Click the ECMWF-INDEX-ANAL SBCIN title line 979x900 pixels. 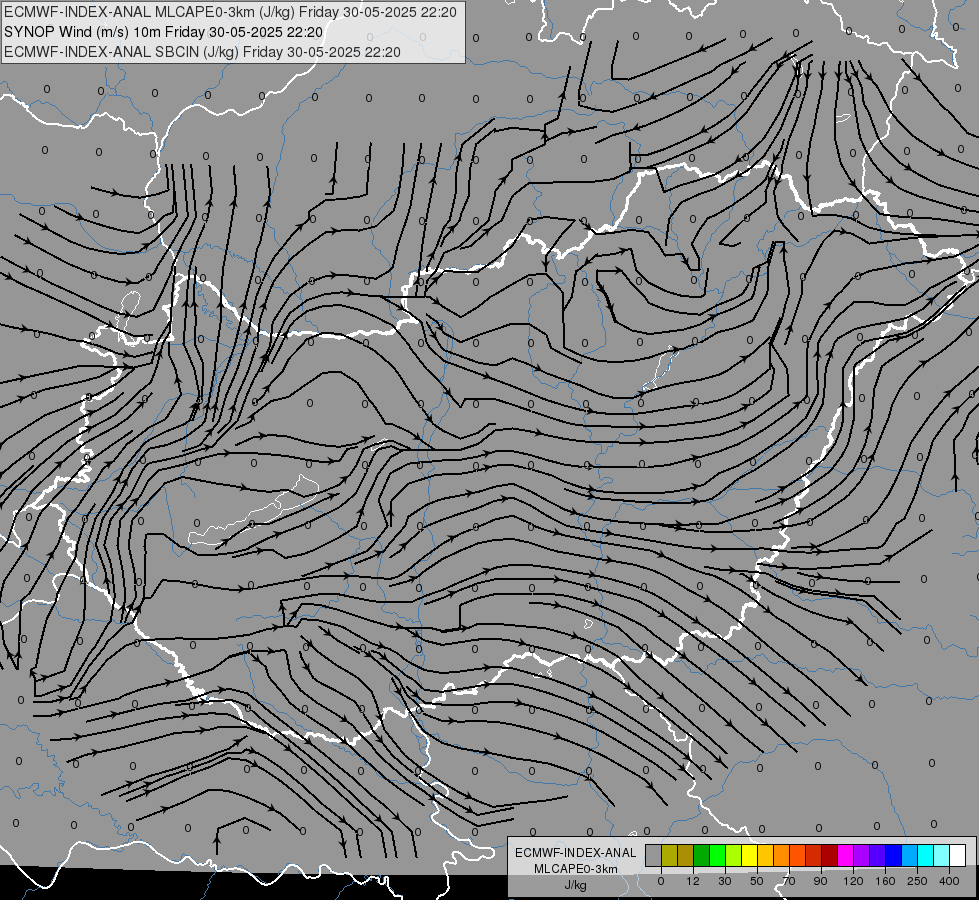point(202,52)
